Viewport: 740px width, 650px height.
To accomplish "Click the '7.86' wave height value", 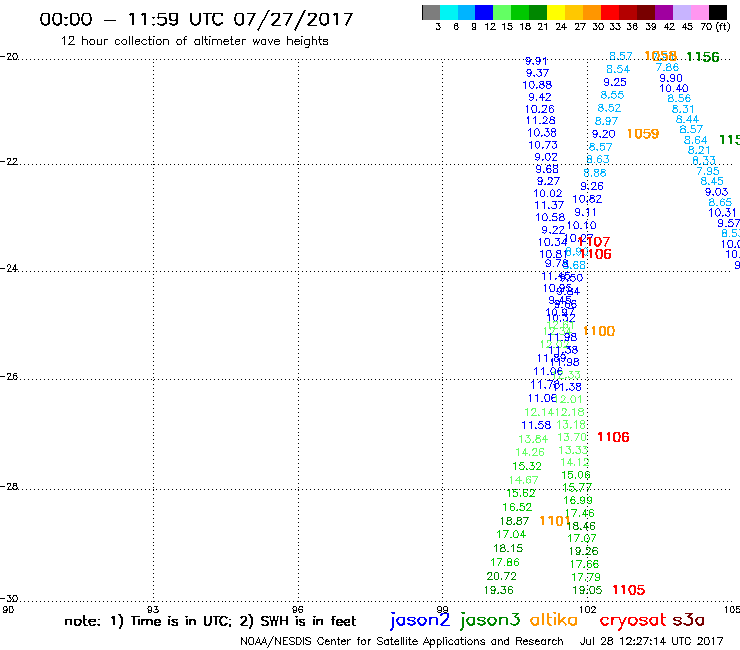I will (x=667, y=68).
